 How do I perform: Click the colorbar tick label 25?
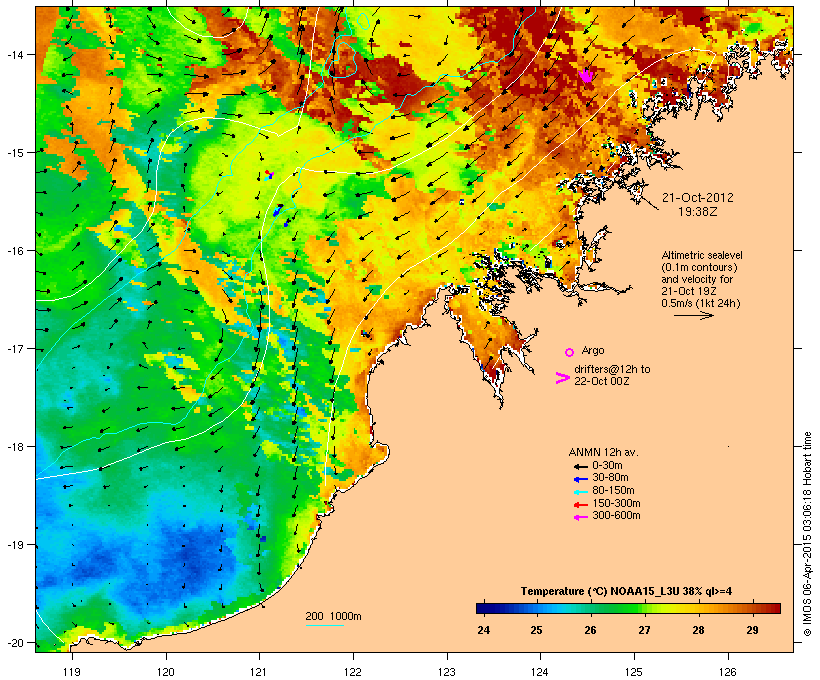(537, 630)
